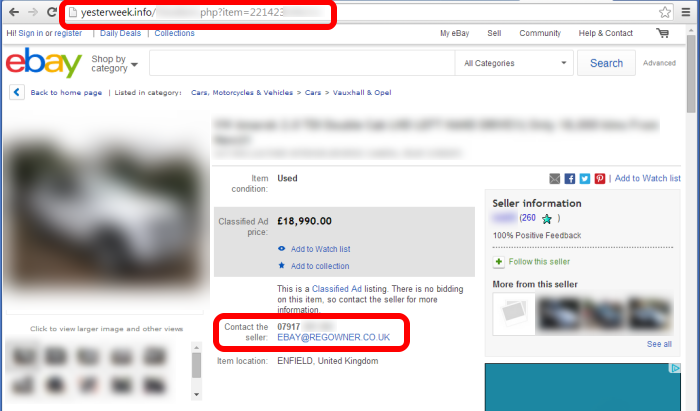The width and height of the screenshot is (700, 411).
Task: Open the Chrome hamburger menu
Action: [686, 12]
